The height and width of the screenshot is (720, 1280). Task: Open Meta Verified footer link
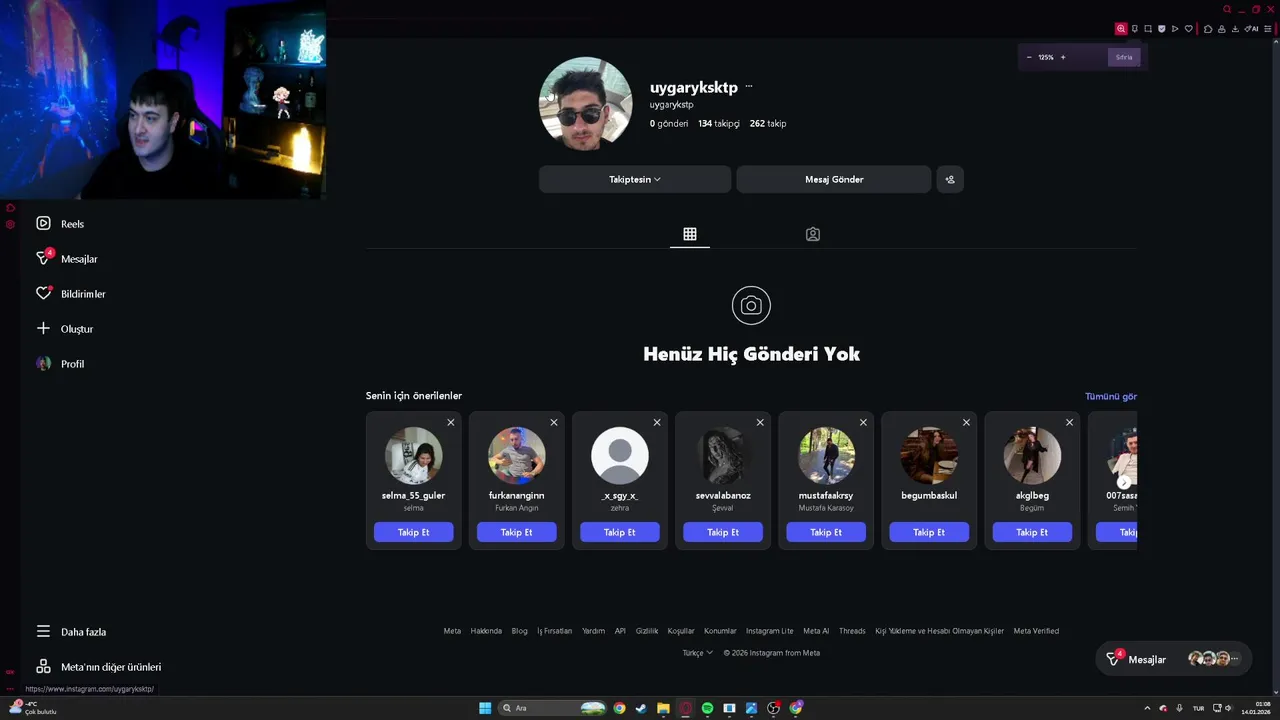coord(1036,631)
